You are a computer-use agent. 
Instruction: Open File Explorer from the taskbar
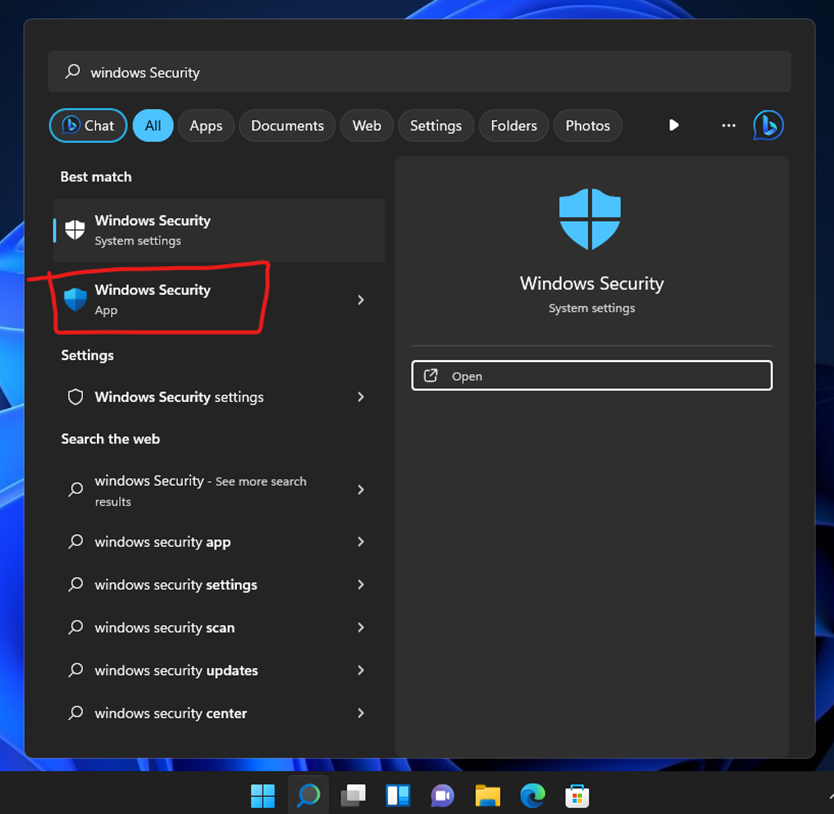[x=488, y=796]
